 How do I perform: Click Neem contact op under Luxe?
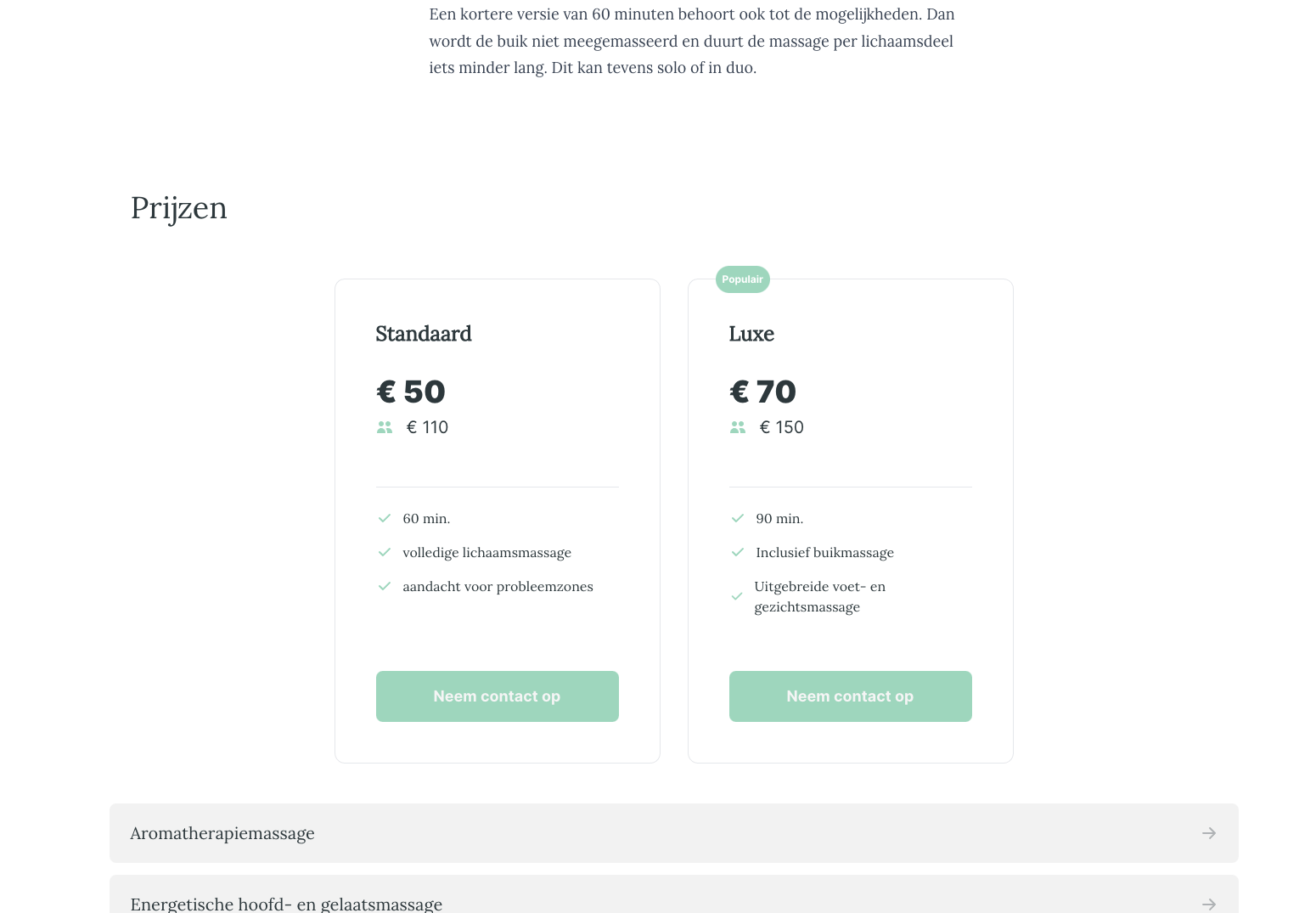(850, 696)
